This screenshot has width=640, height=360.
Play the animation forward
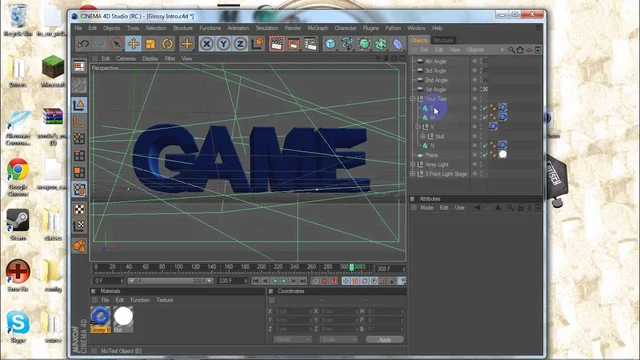pyautogui.click(x=284, y=281)
